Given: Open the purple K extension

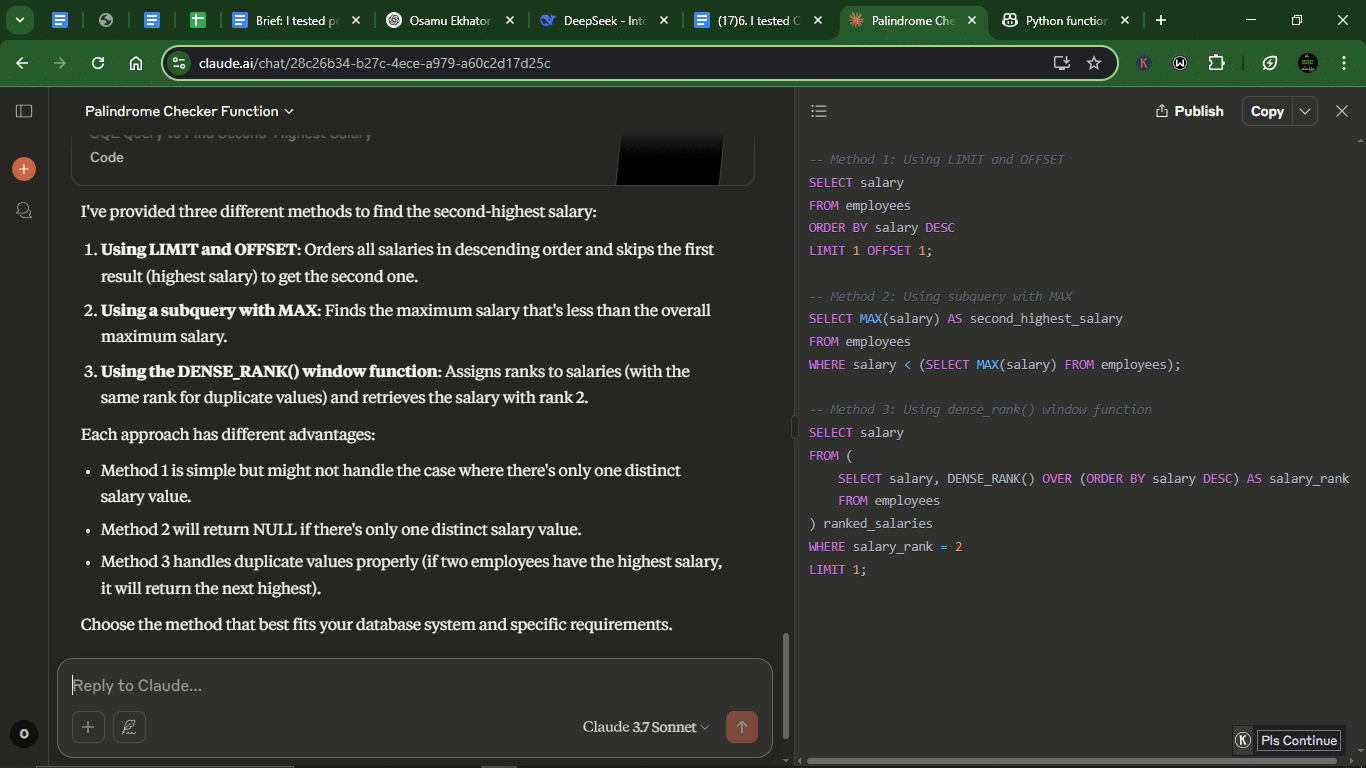Looking at the screenshot, I should coord(1144,63).
